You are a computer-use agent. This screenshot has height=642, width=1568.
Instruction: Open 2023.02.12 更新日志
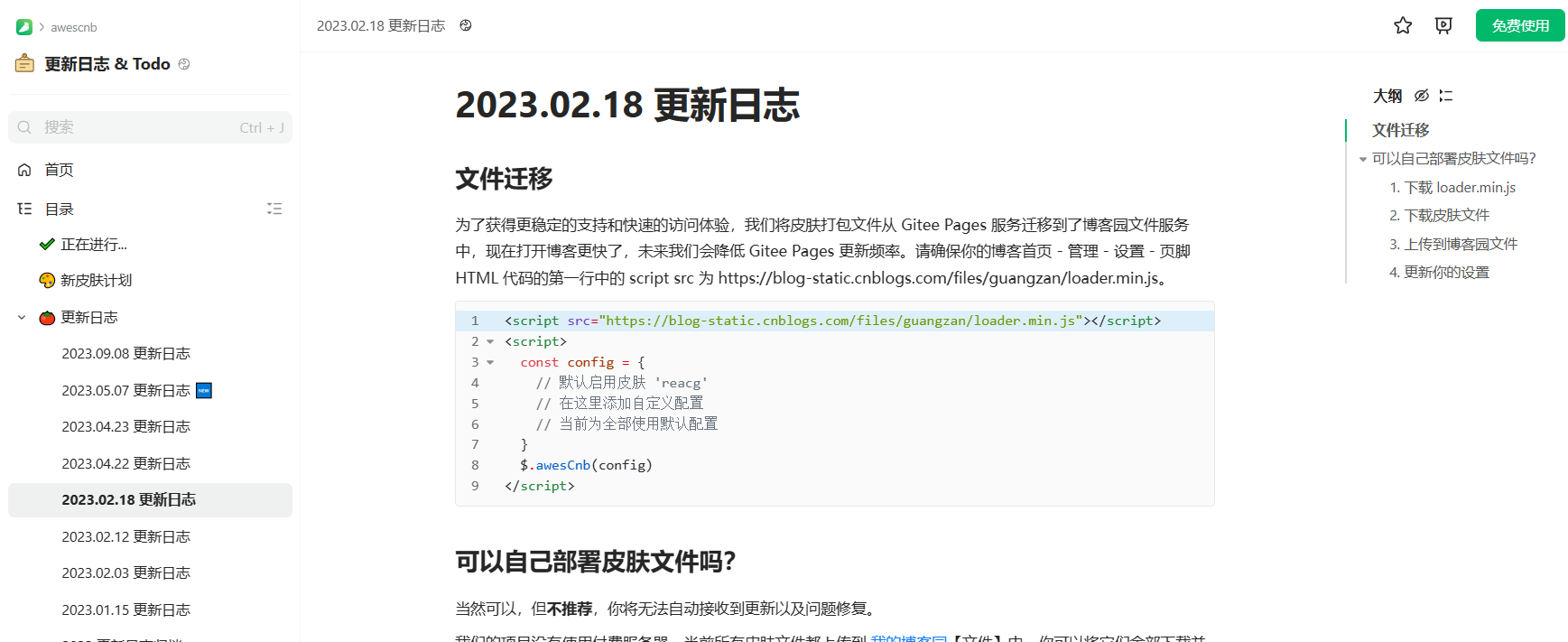[125, 537]
